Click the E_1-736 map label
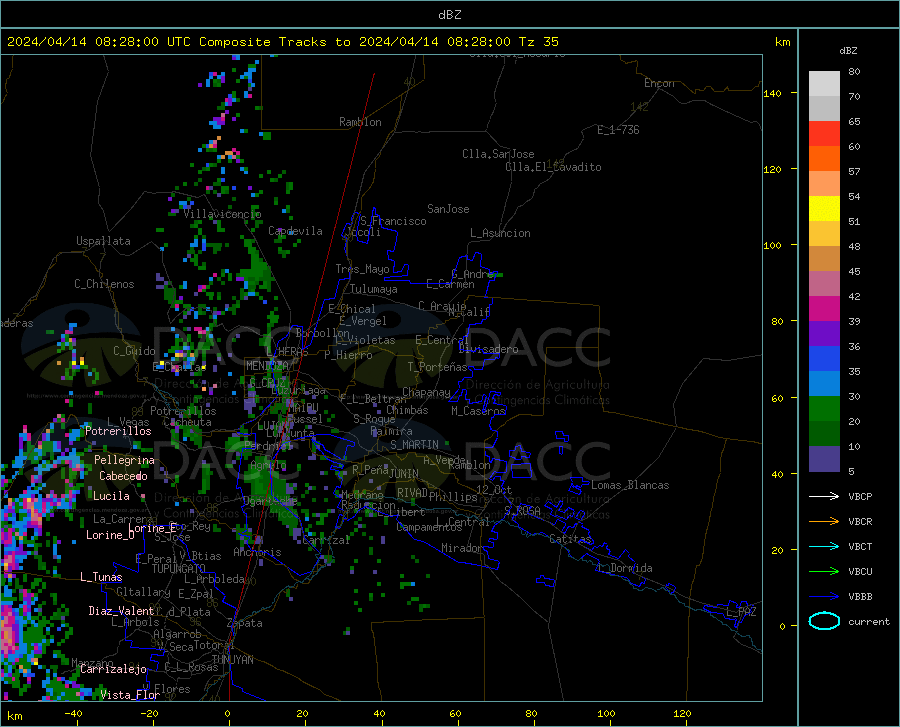The width and height of the screenshot is (900, 727). point(618,130)
